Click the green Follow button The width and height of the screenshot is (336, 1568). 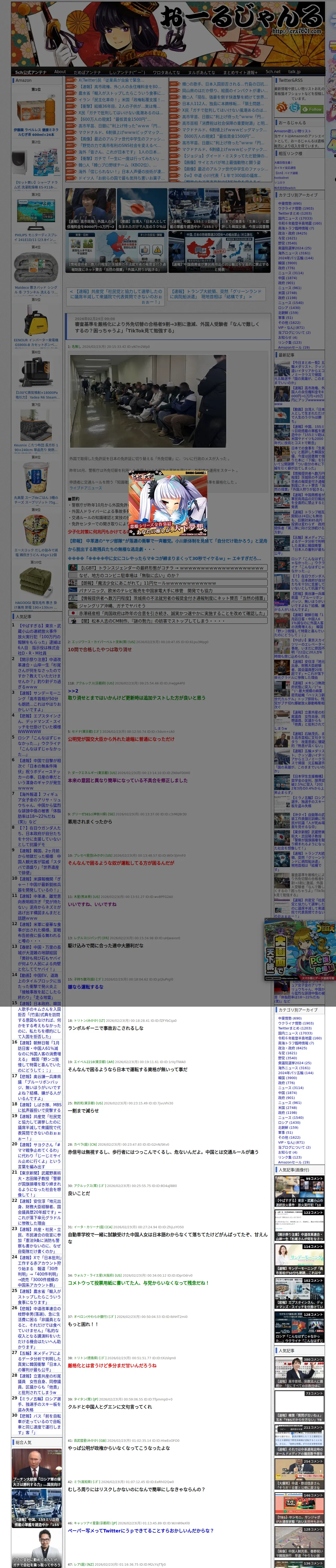click(x=313, y=109)
